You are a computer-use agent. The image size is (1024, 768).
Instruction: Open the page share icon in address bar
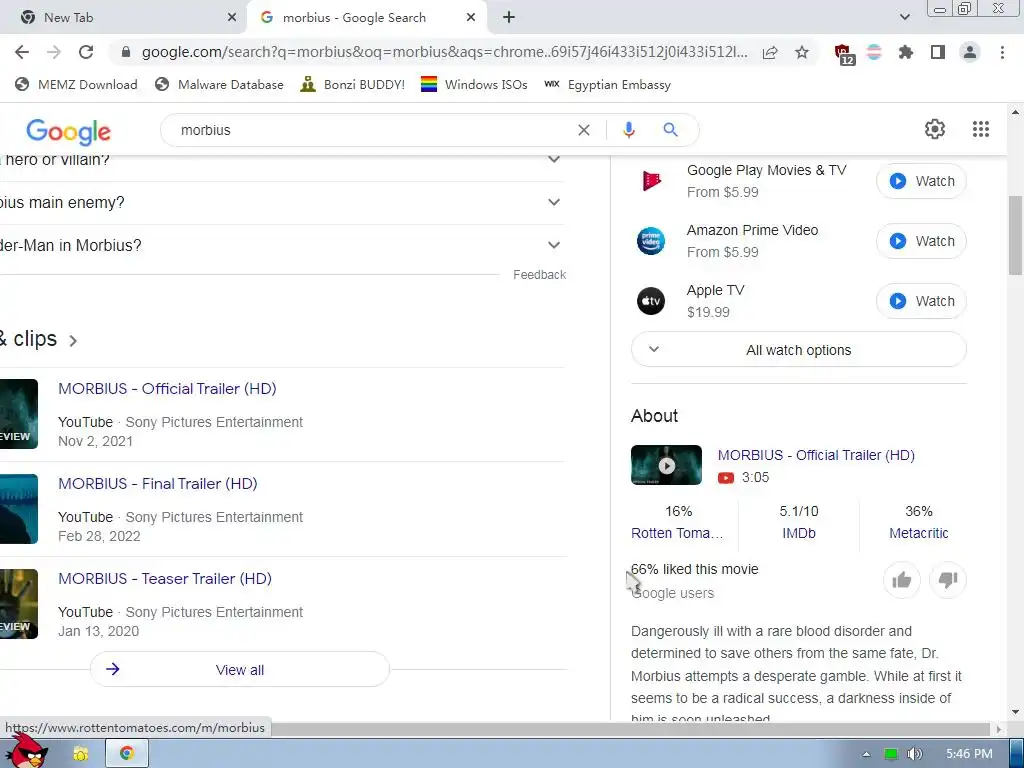coord(770,52)
